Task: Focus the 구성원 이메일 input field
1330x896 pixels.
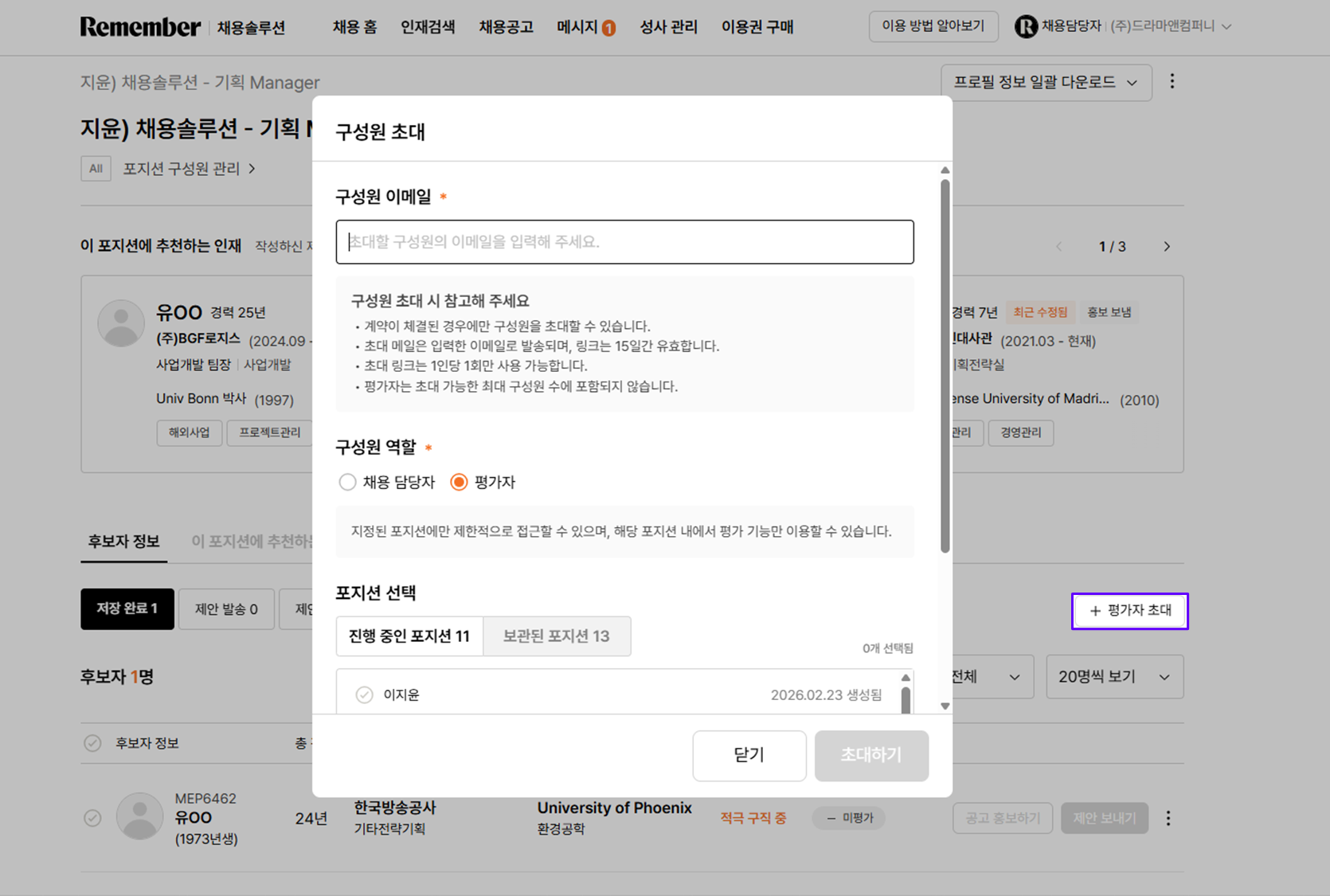Action: (x=624, y=242)
